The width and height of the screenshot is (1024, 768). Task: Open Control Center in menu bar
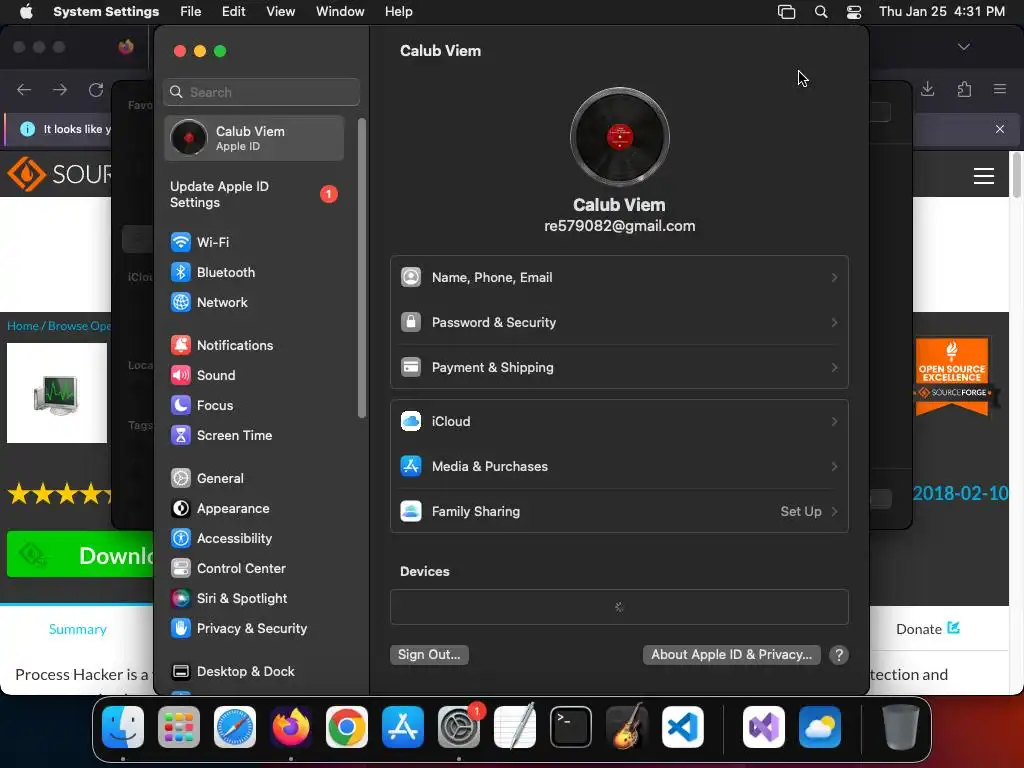coord(854,12)
